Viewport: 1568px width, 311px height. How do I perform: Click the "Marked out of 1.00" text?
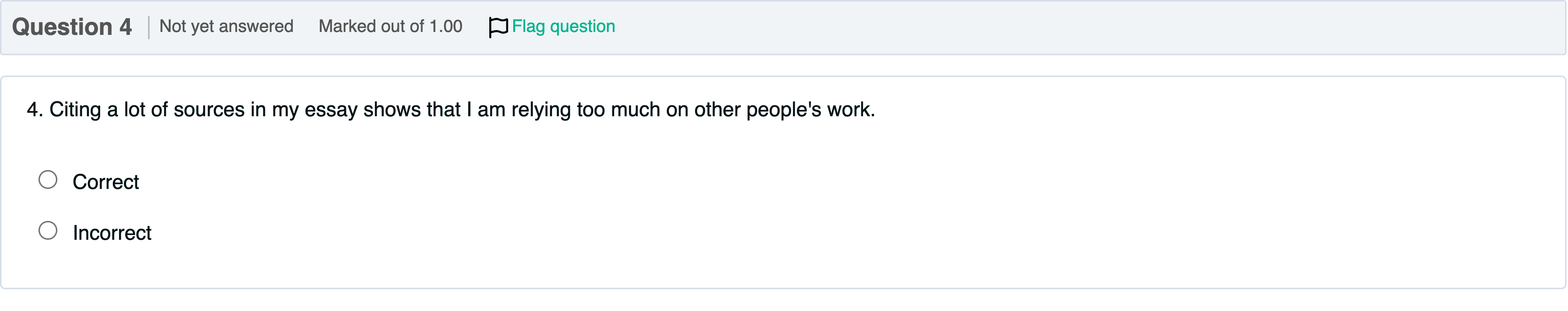pos(390,26)
